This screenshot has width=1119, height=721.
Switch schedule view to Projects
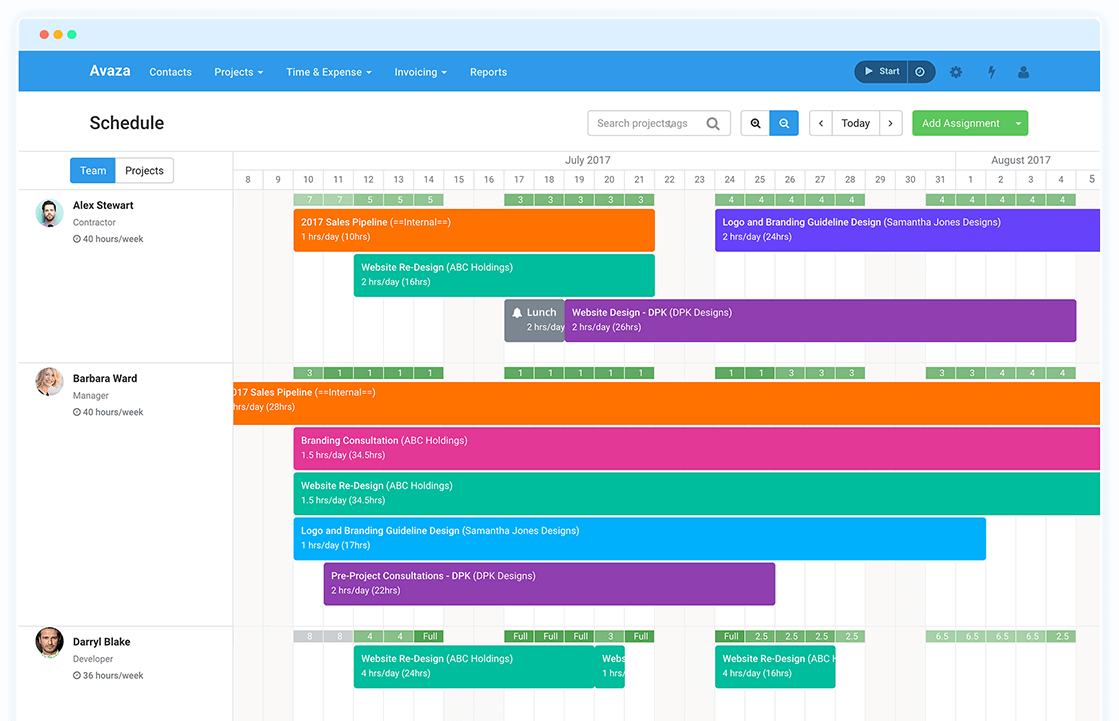pyautogui.click(x=144, y=171)
